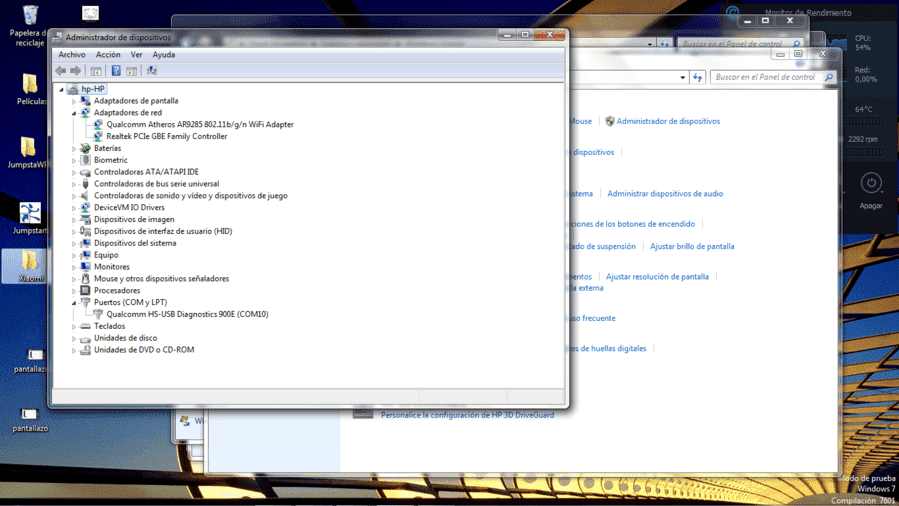Open Administrador de dispositivos link in Control Panel
Image resolution: width=899 pixels, height=506 pixels.
668,121
